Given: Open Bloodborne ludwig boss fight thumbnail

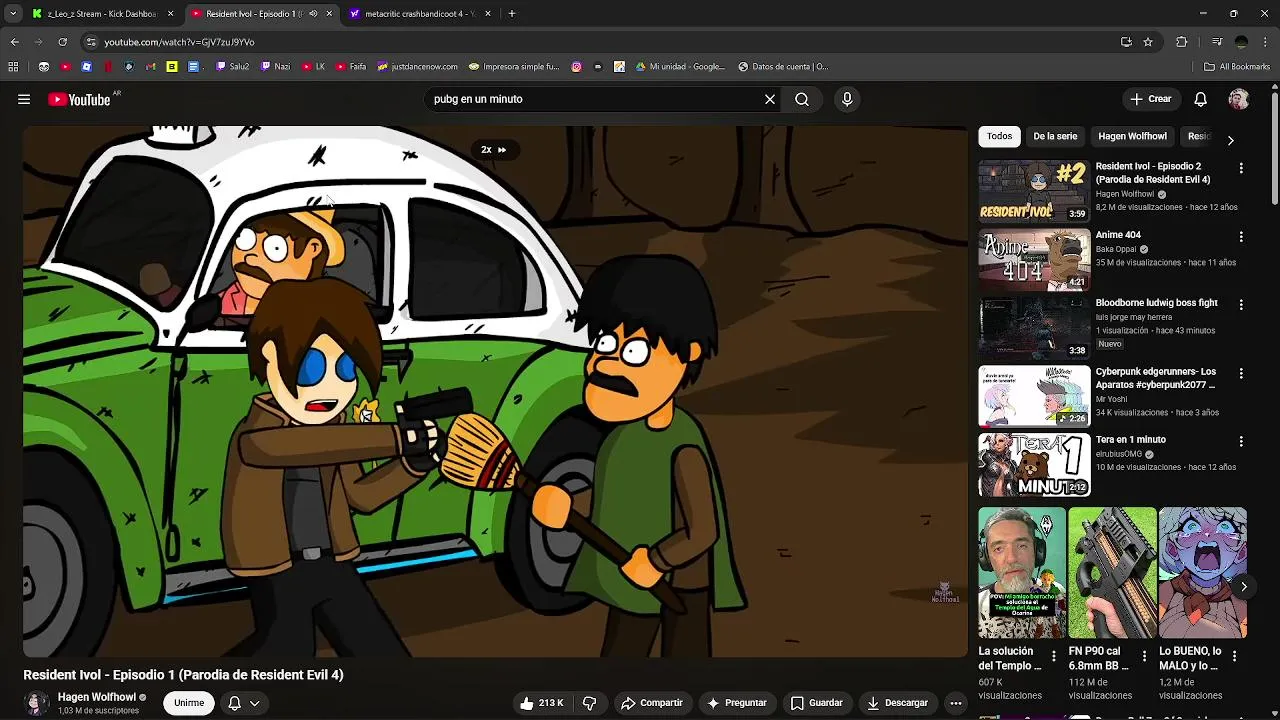Looking at the screenshot, I should 1034,327.
